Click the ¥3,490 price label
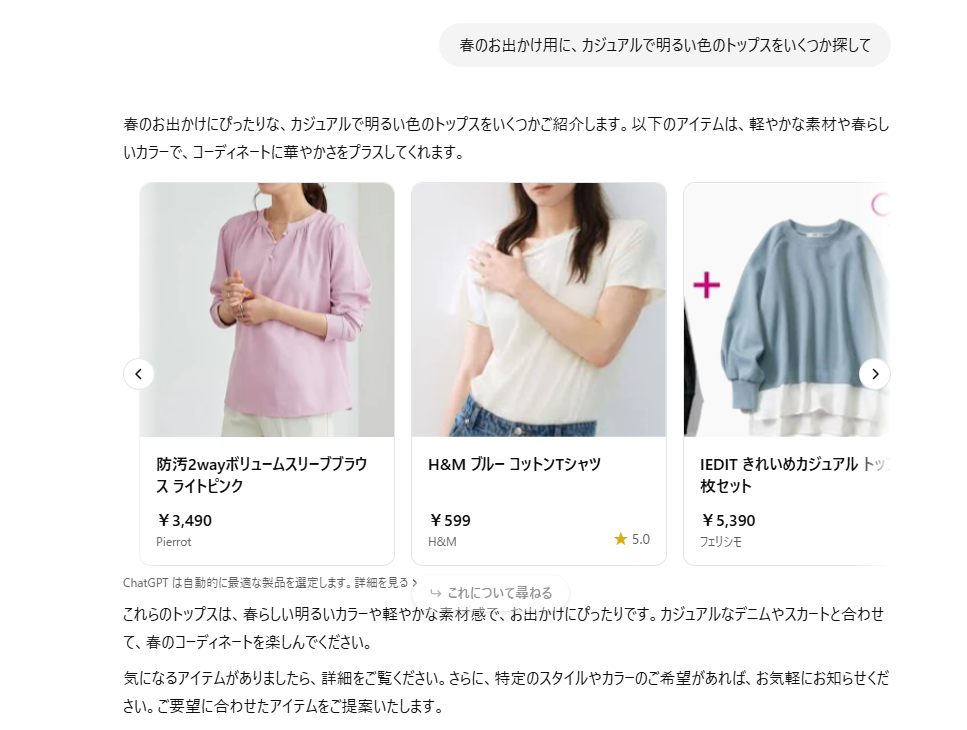This screenshot has width=967, height=730. coord(184,520)
